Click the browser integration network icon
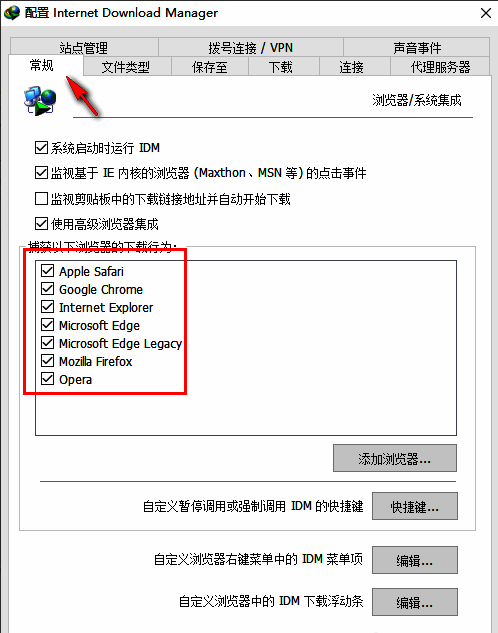 point(40,100)
